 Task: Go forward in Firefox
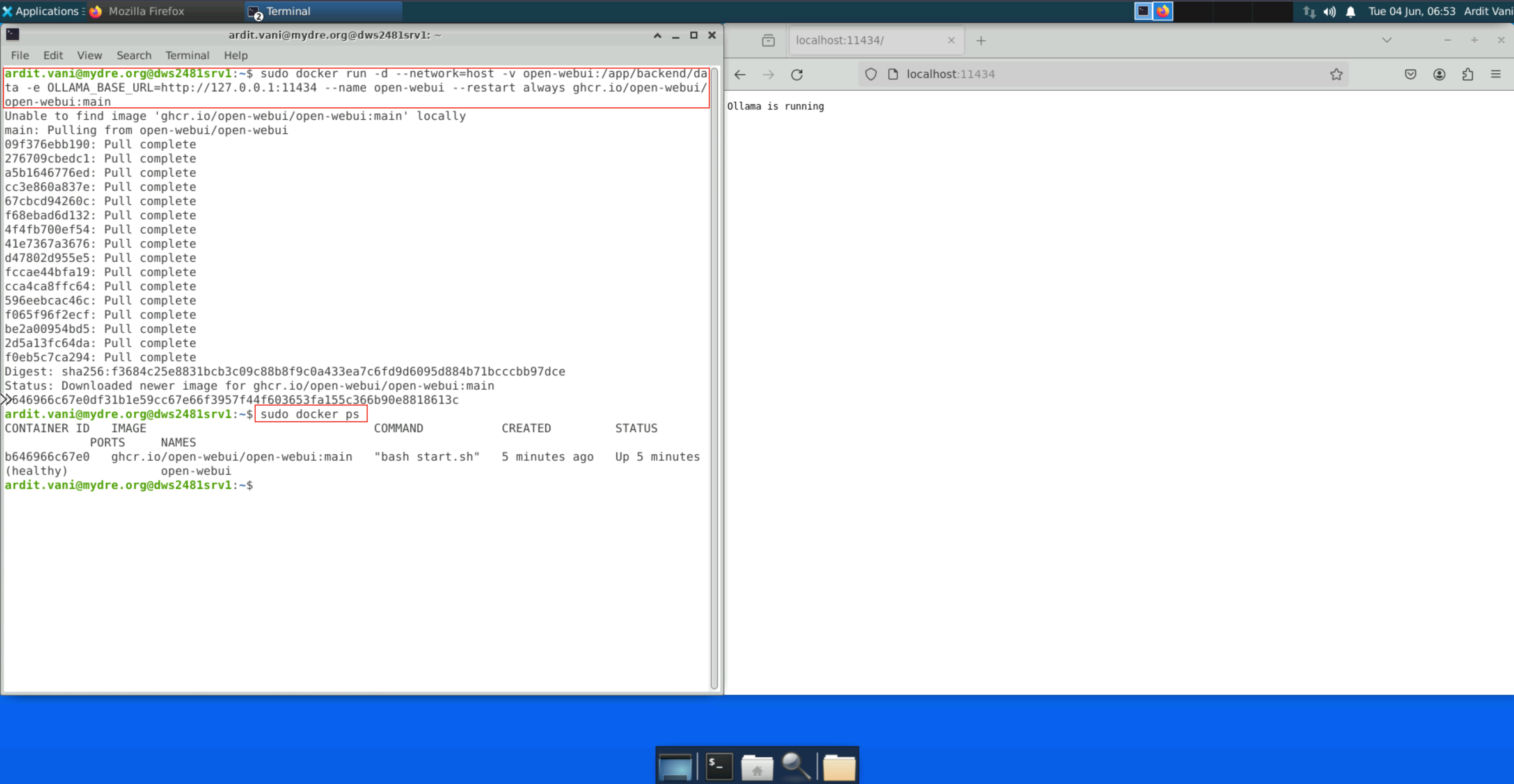[768, 75]
